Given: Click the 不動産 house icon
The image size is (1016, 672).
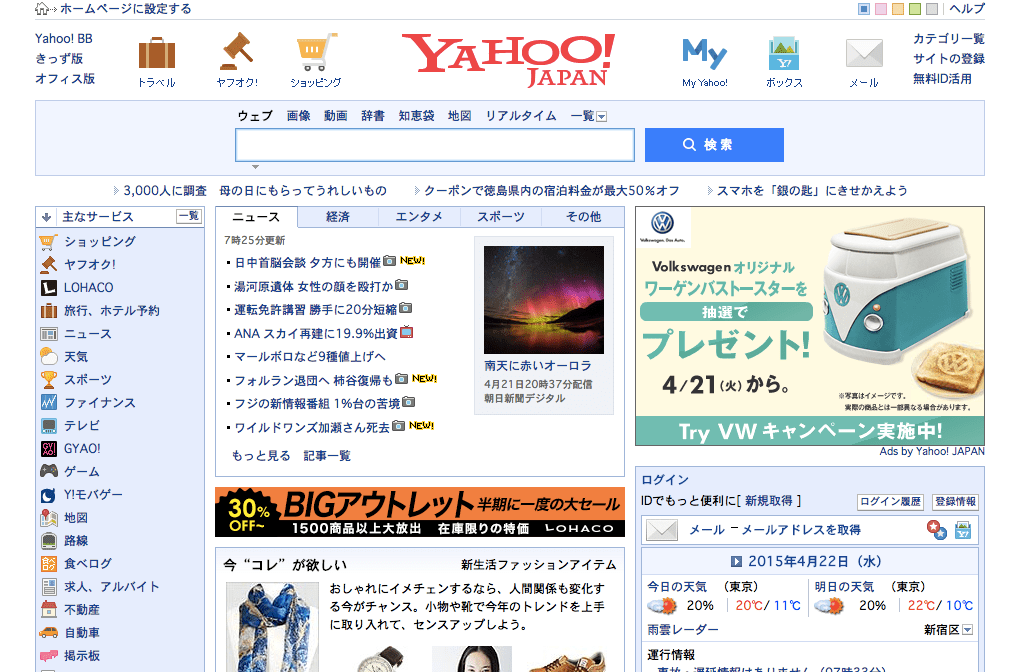Looking at the screenshot, I should [x=49, y=609].
